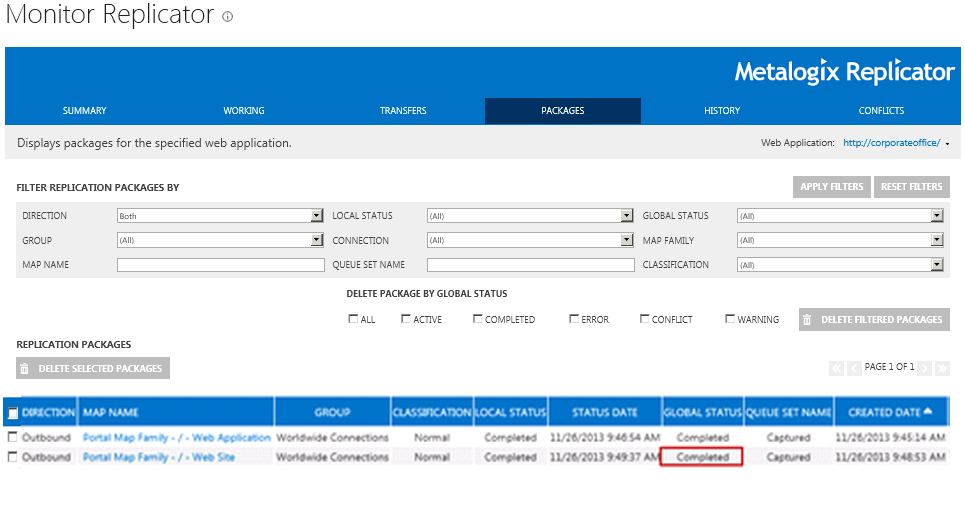
Task: Jump to last page arrow
Action: click(x=942, y=368)
